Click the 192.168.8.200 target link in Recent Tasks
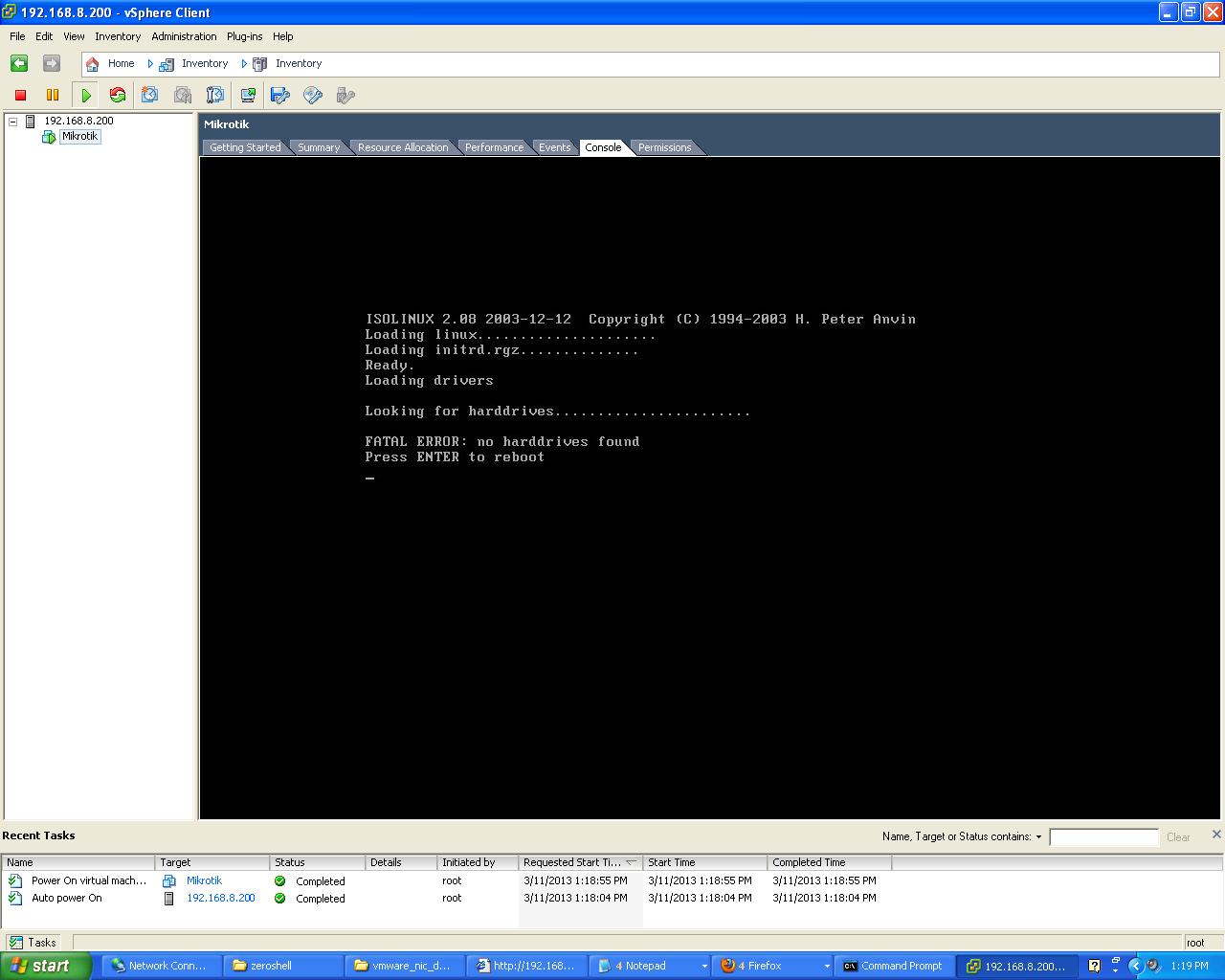The height and width of the screenshot is (980, 1225). click(221, 898)
